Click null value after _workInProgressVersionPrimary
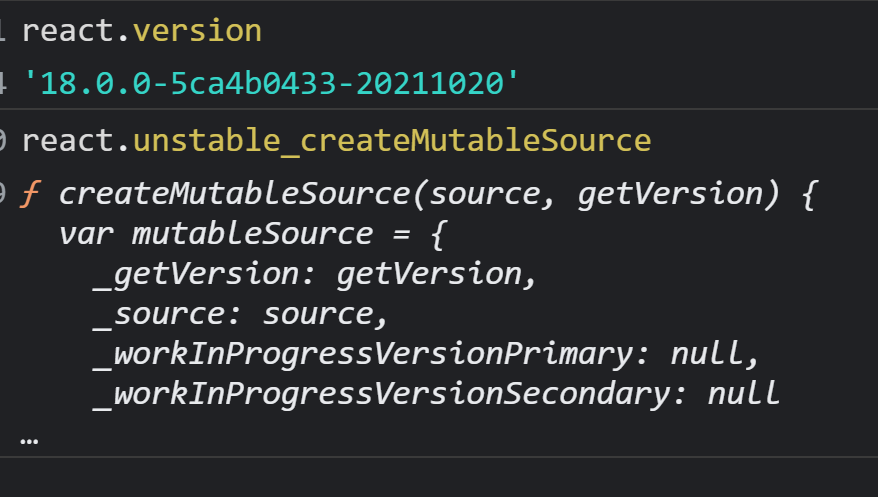Screen dimensions: 878x497 [x=707, y=354]
